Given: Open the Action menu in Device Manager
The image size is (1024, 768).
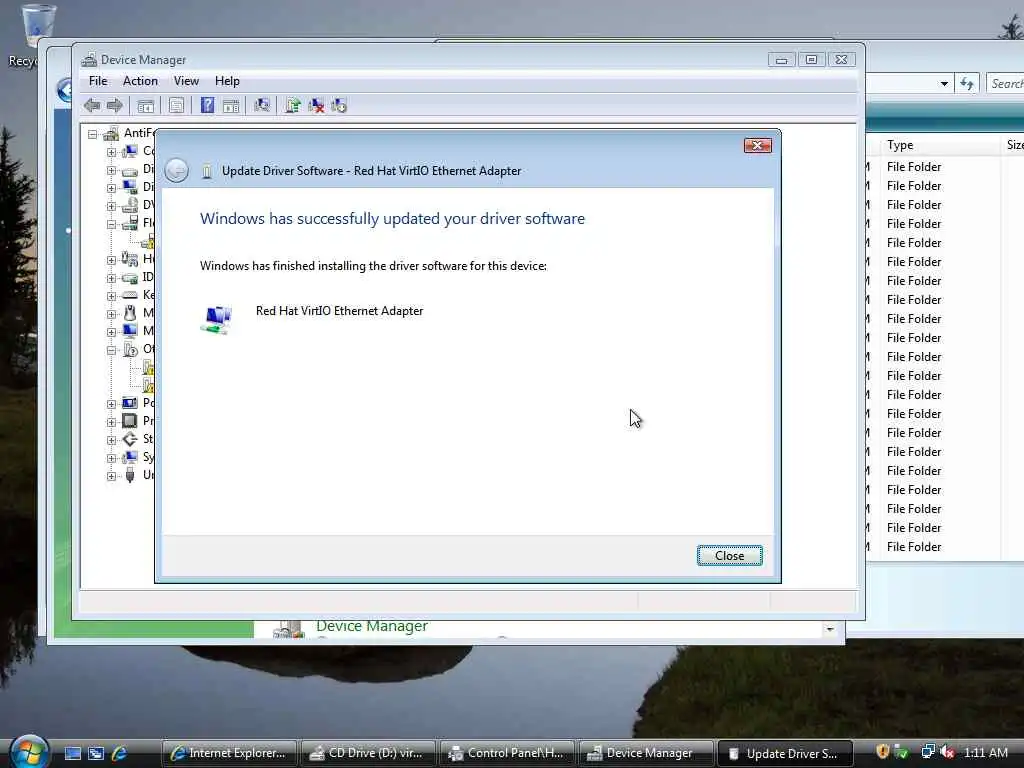Looking at the screenshot, I should 140,81.
